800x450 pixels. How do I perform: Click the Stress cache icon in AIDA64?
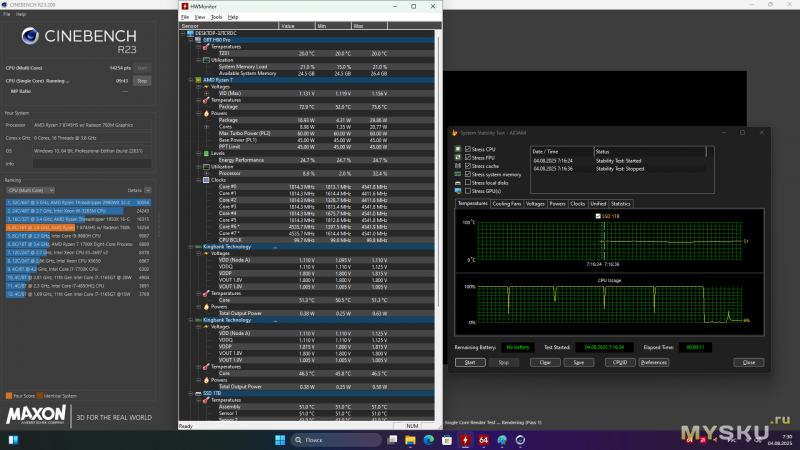pyautogui.click(x=458, y=166)
